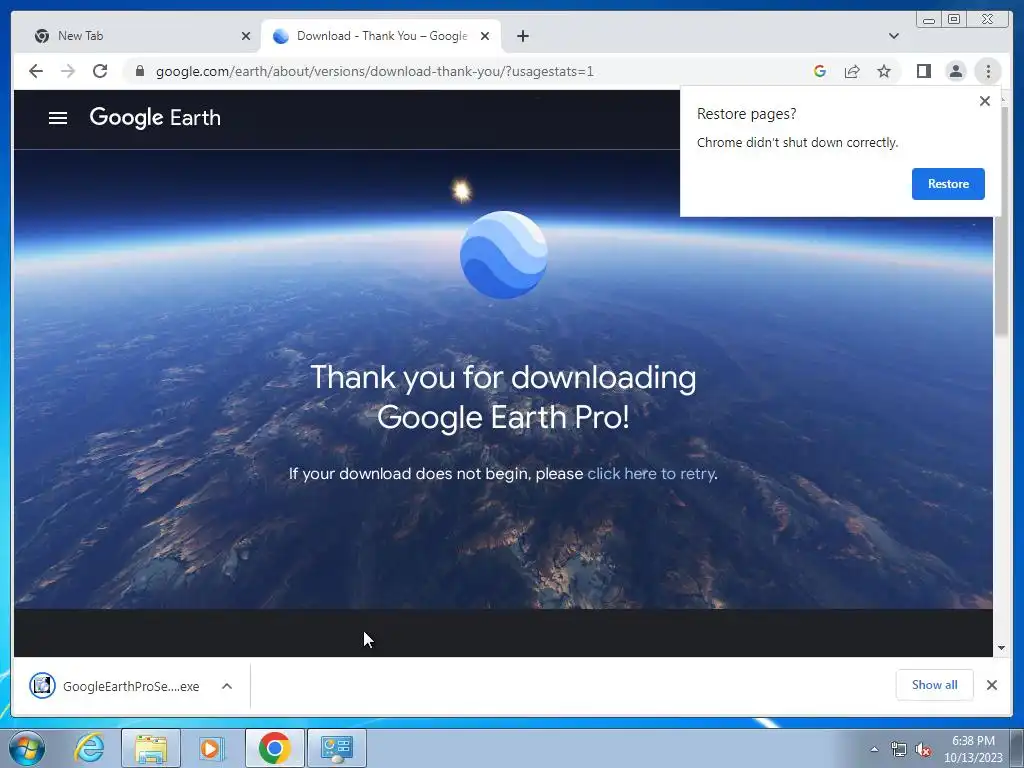
Task: Open the tab search dropdown
Action: (893, 36)
